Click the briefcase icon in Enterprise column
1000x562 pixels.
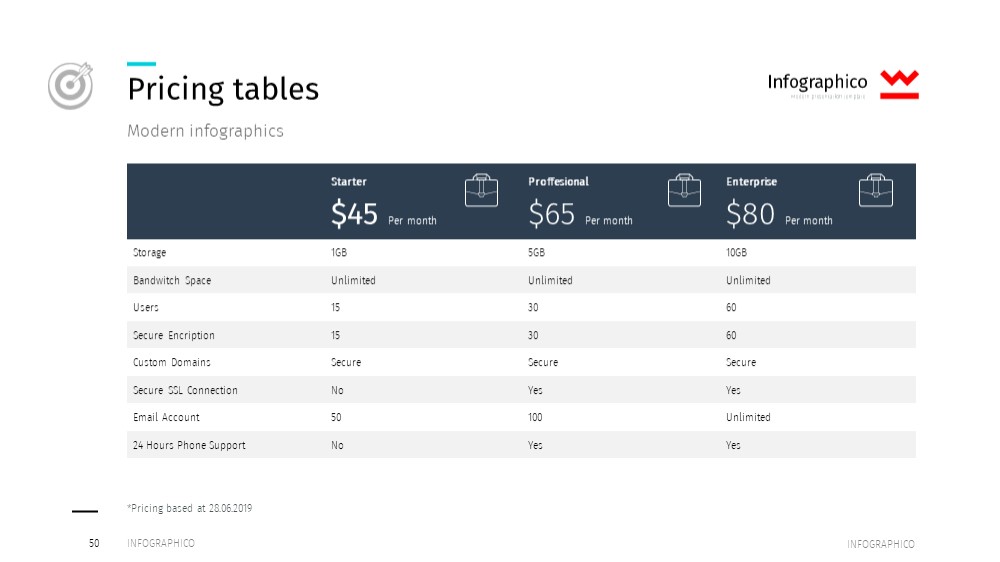[876, 190]
